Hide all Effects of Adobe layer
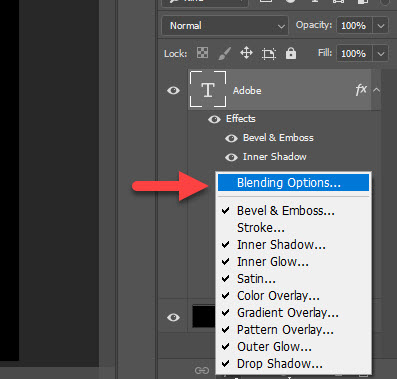This screenshot has width=397, height=379. coord(214,119)
